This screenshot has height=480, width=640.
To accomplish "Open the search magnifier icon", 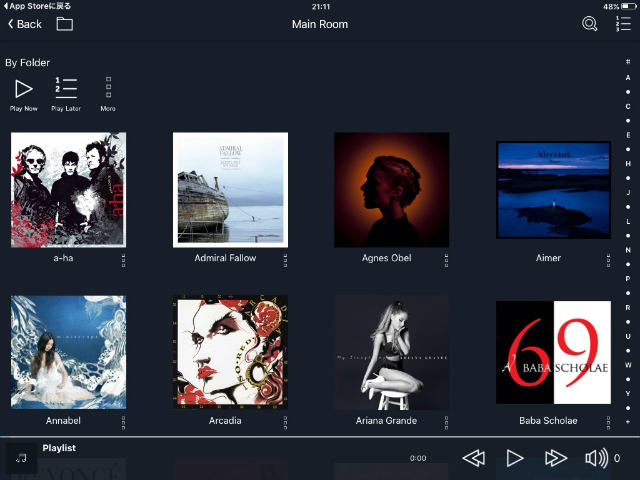I will coord(589,24).
